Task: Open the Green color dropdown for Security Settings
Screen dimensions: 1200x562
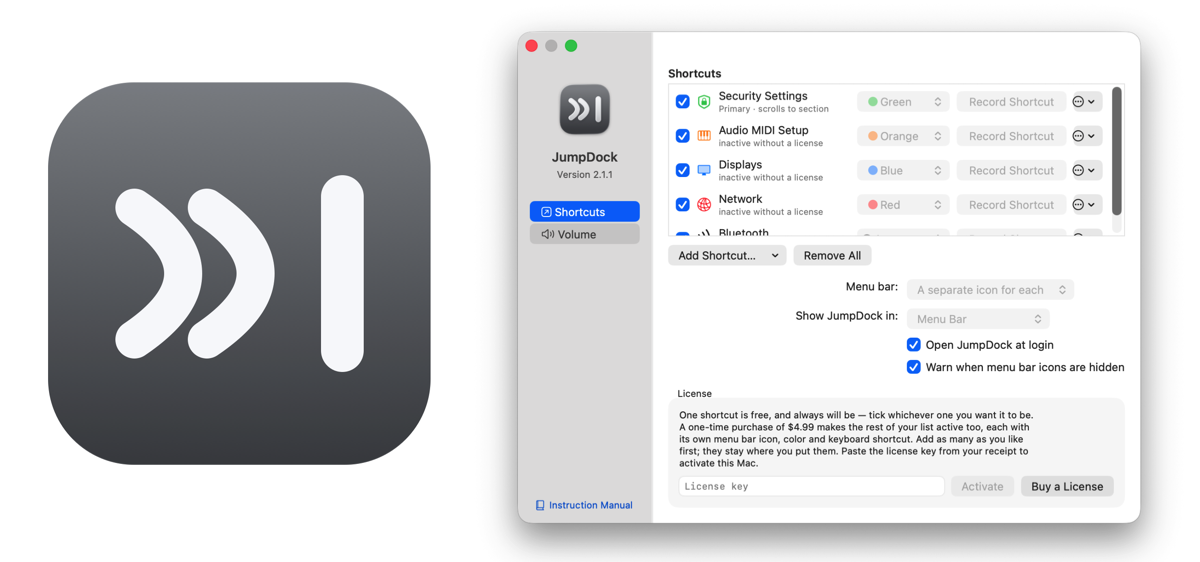Action: tap(903, 102)
